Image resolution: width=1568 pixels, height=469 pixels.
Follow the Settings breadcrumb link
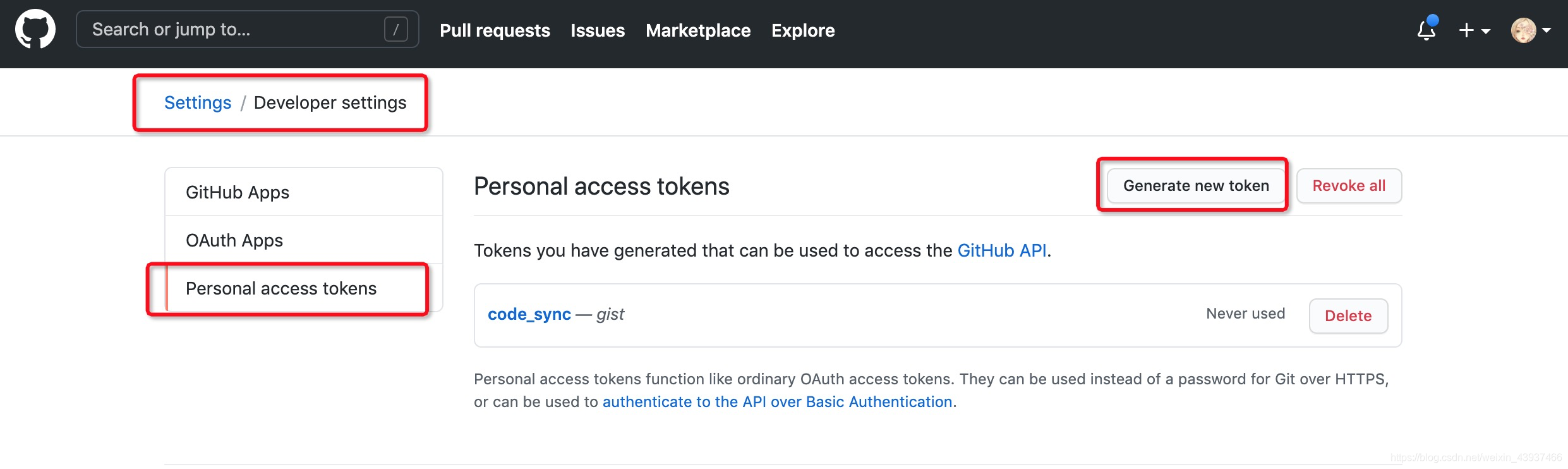(x=198, y=102)
